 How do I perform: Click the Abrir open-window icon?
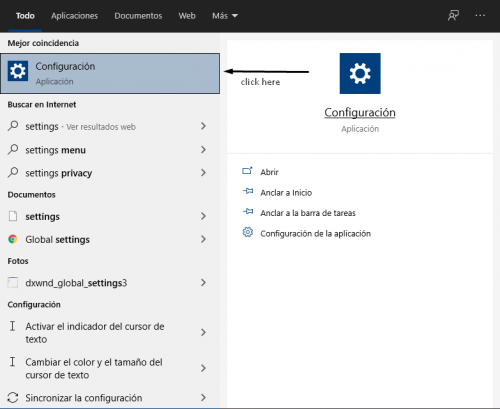tap(247, 171)
